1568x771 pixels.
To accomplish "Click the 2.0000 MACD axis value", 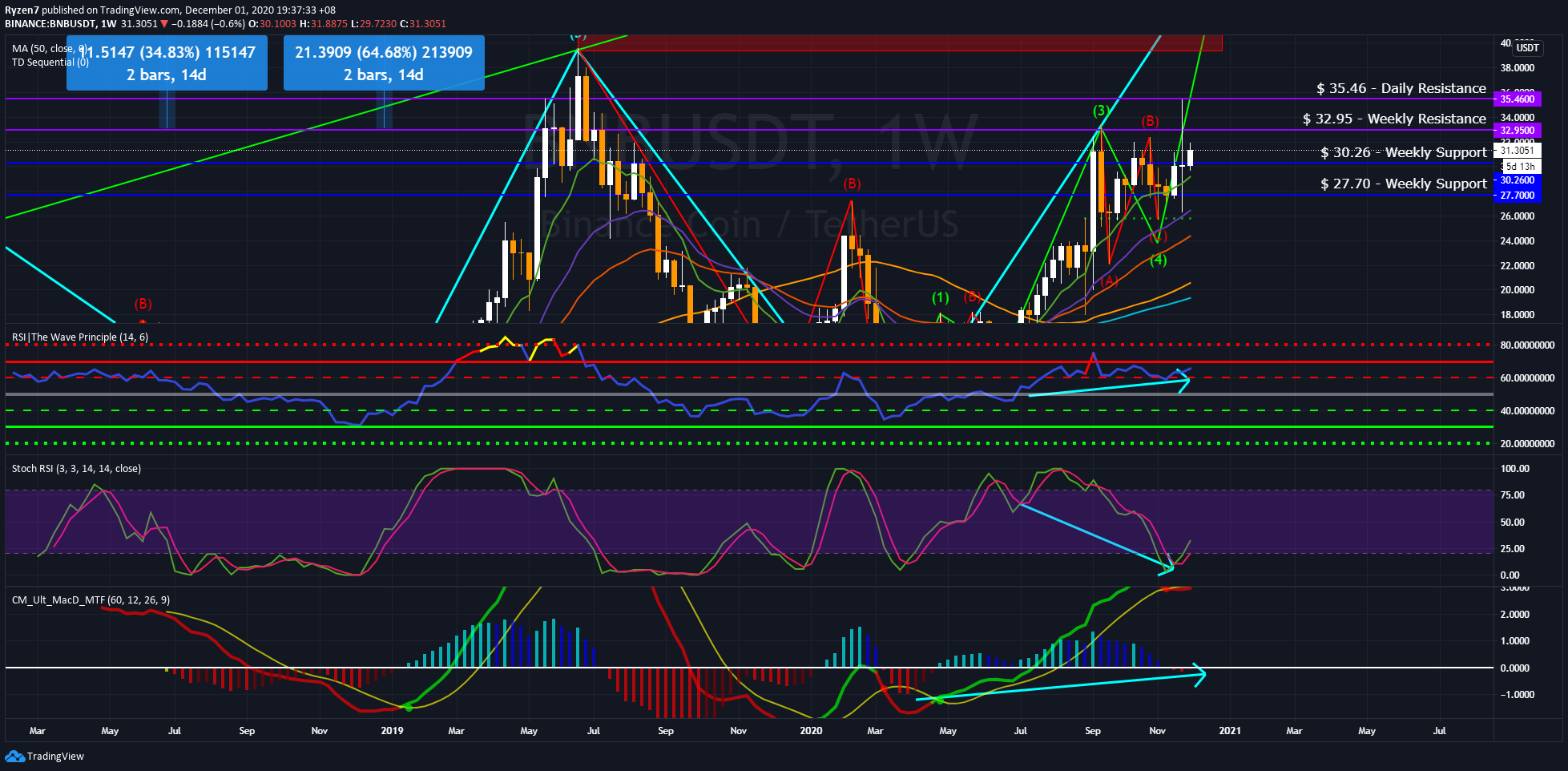I will pyautogui.click(x=1515, y=615).
